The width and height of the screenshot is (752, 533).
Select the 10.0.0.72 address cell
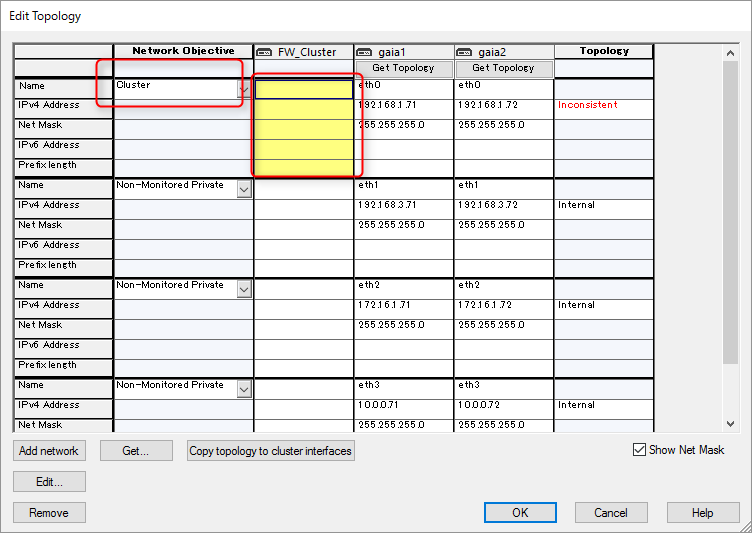pyautogui.click(x=504, y=409)
